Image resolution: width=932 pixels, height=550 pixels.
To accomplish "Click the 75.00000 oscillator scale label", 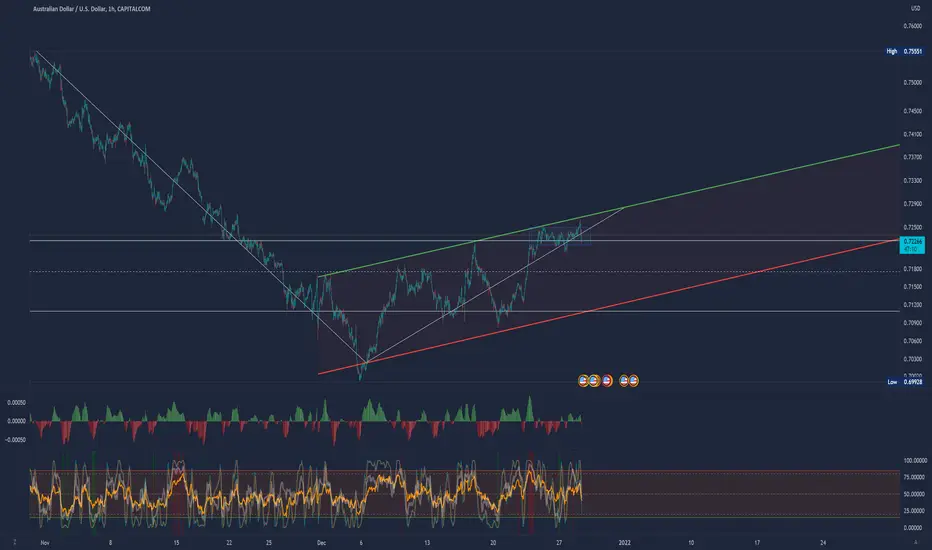I will click(x=915, y=477).
